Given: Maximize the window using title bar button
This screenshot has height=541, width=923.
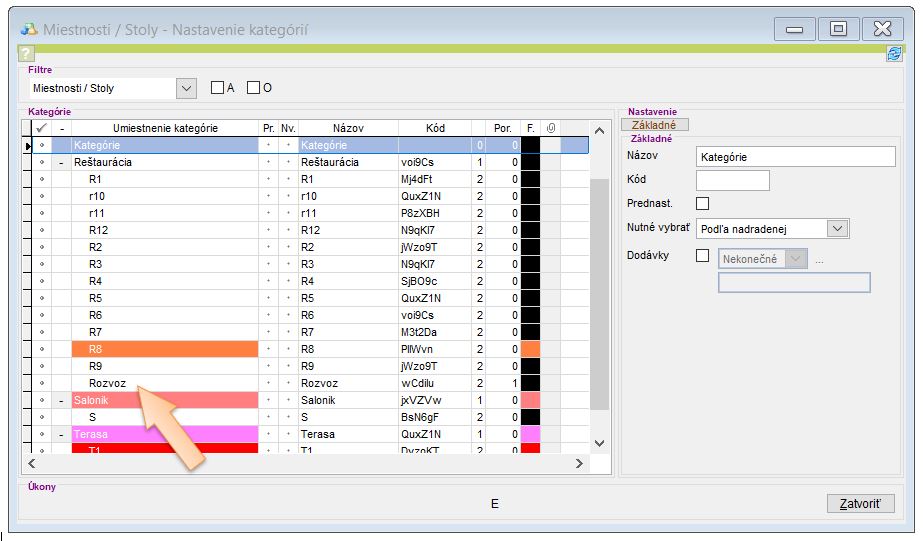Looking at the screenshot, I should [838, 29].
